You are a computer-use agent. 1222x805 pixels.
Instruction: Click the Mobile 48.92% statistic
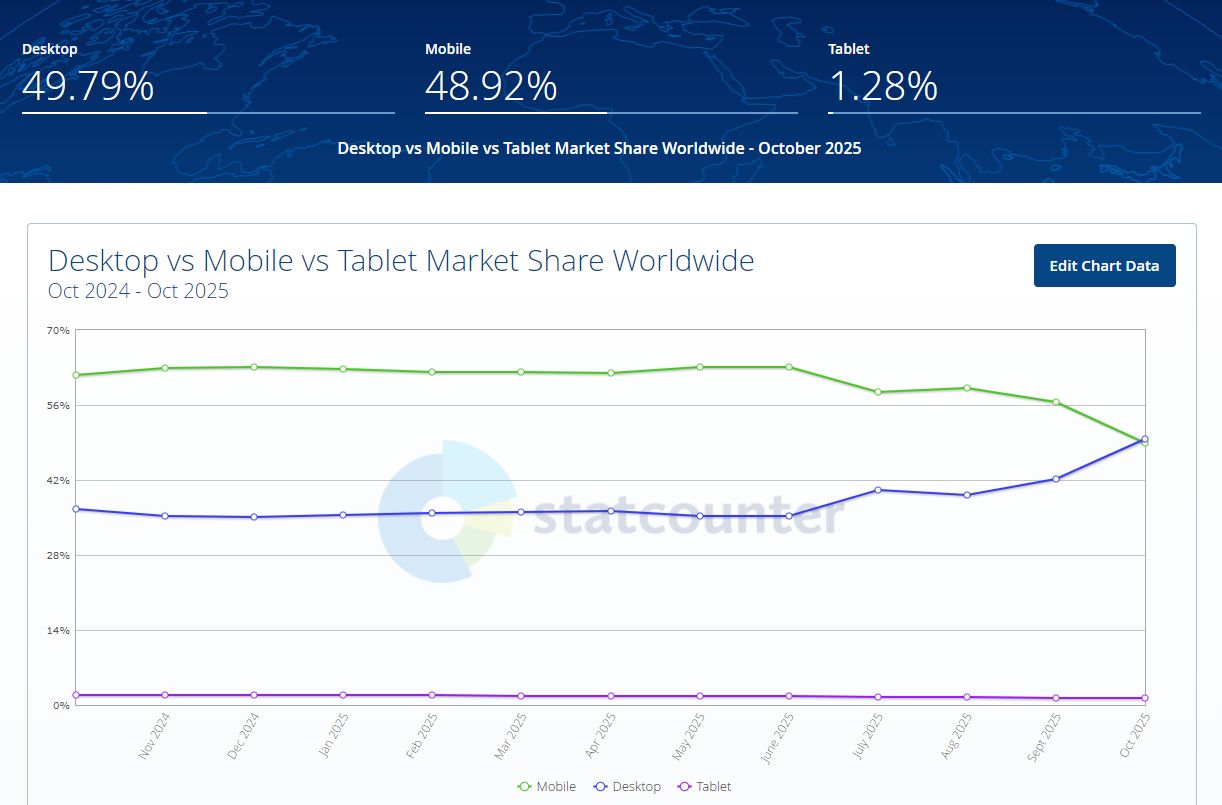491,88
